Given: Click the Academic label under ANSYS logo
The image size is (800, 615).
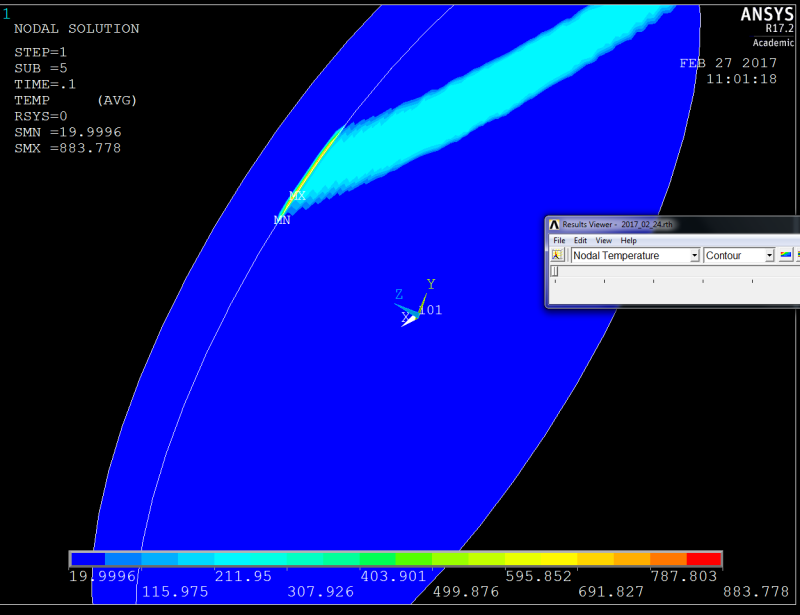Looking at the screenshot, I should click(773, 43).
